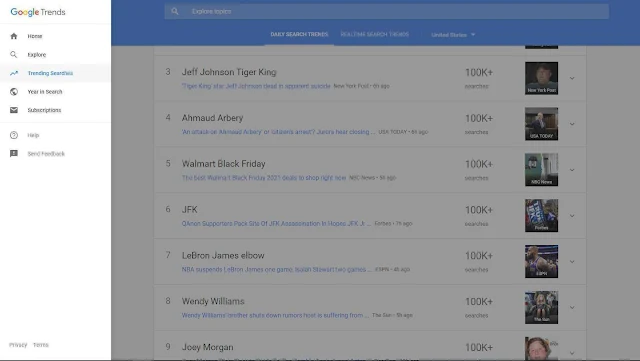Open the USA TODAY thumbnail for Ahmaud Arbery

pos(541,124)
